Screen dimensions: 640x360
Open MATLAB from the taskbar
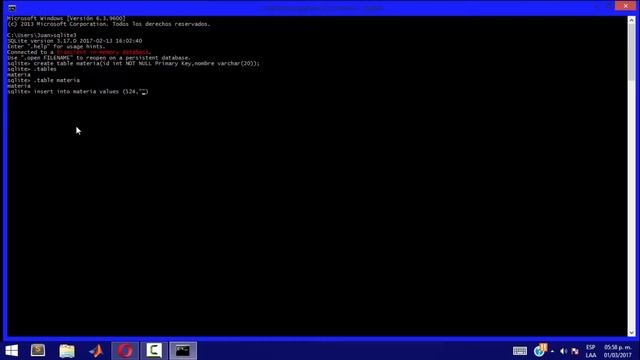click(96, 351)
